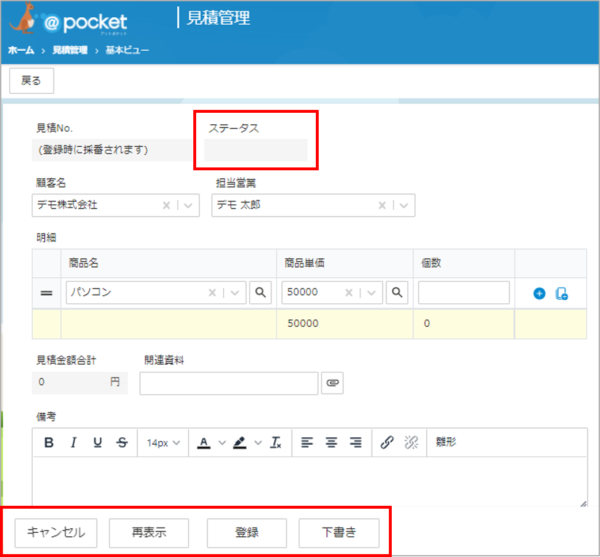
Task: Click the 再表示 button
Action: (x=149, y=533)
